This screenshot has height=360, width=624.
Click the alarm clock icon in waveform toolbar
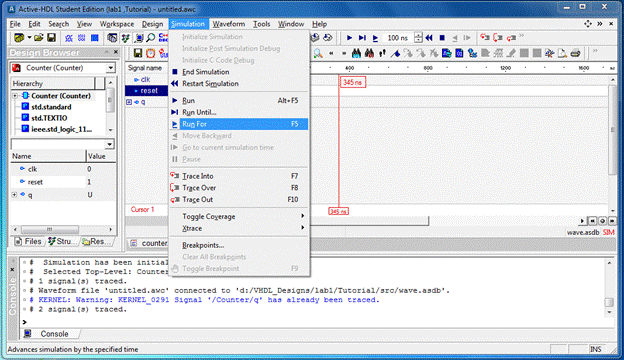pos(150,53)
